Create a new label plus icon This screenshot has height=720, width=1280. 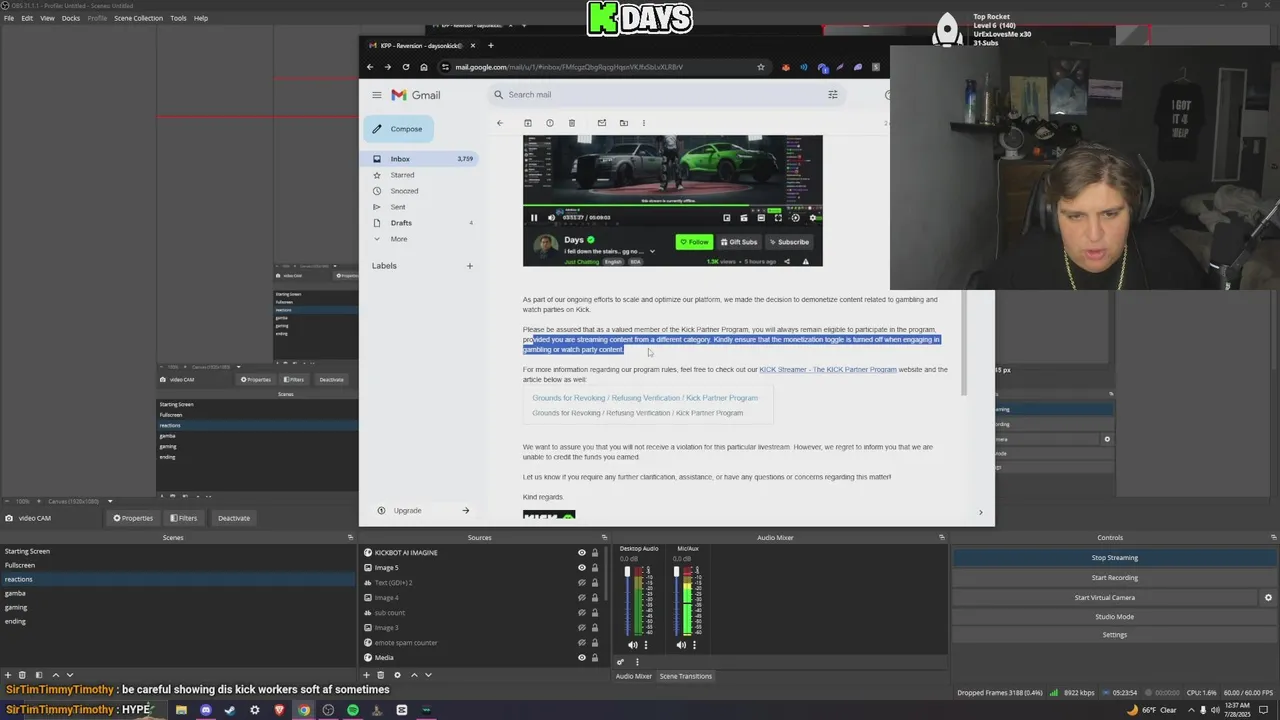point(470,266)
